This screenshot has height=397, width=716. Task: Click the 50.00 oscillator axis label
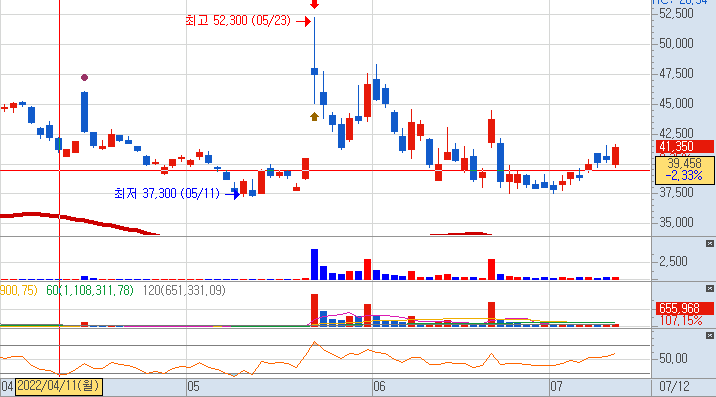click(x=673, y=358)
